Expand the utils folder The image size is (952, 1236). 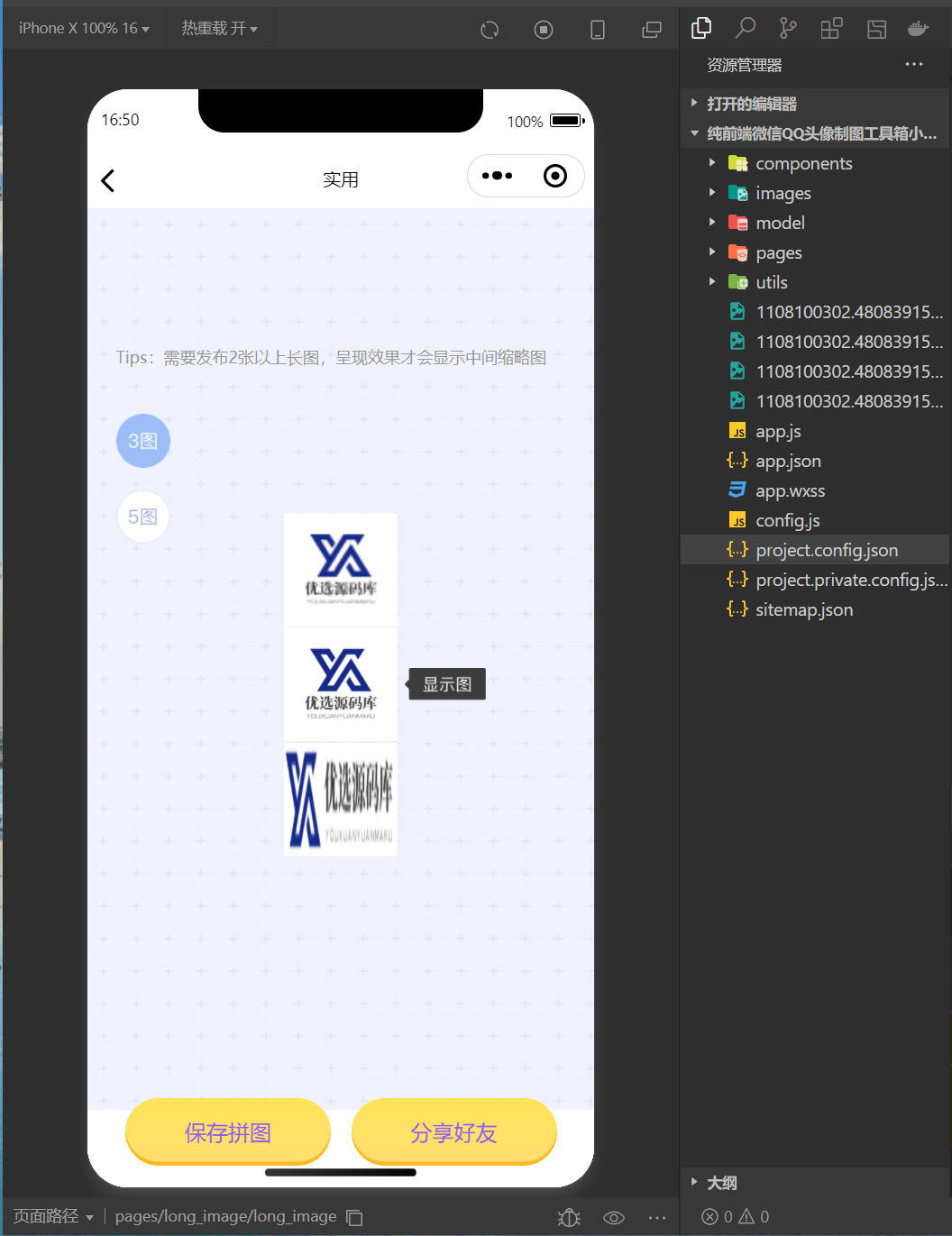pyautogui.click(x=816, y=282)
